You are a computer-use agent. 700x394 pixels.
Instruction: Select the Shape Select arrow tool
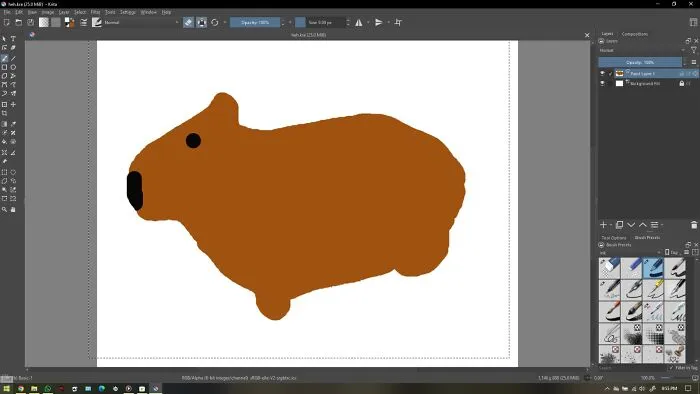(x=4, y=39)
